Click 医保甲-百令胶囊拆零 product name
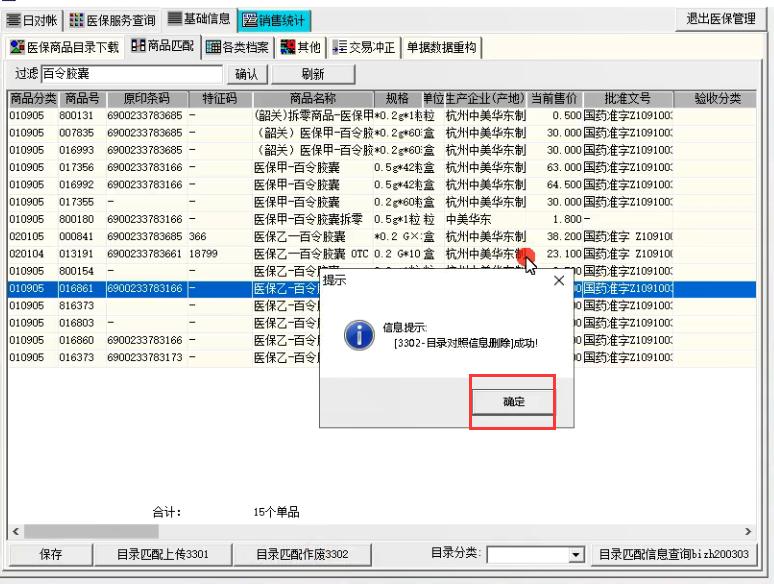Image resolution: width=774 pixels, height=584 pixels. tap(308, 219)
